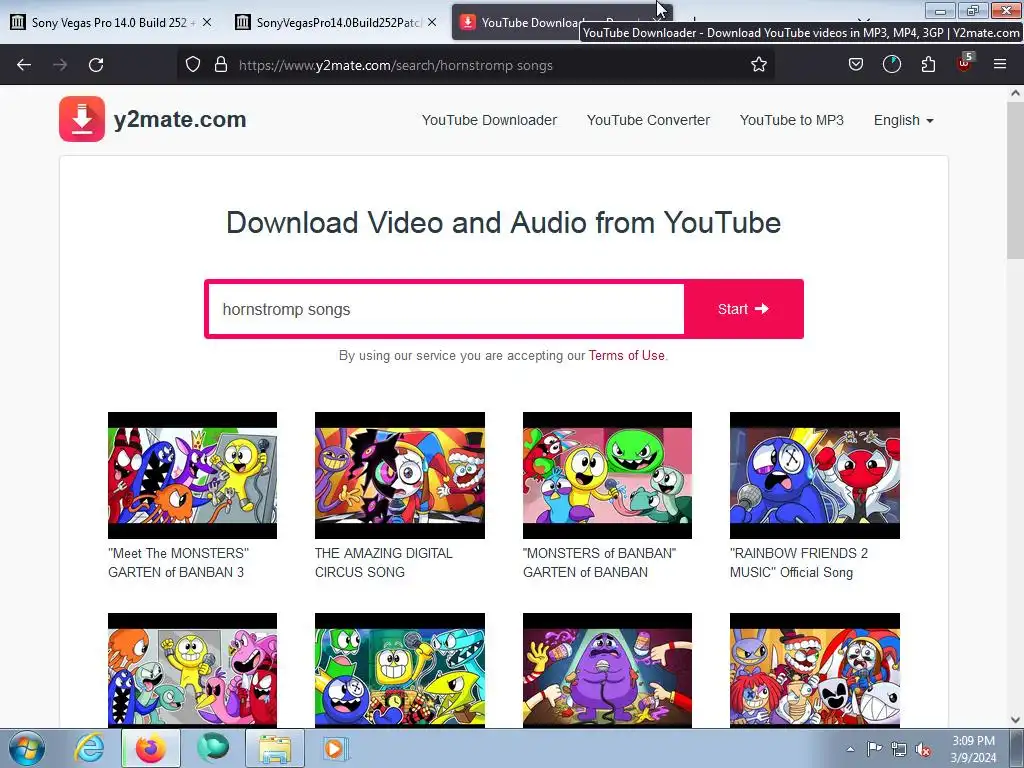
Task: Open second-row circus characters thumbnail with shark
Action: click(814, 670)
